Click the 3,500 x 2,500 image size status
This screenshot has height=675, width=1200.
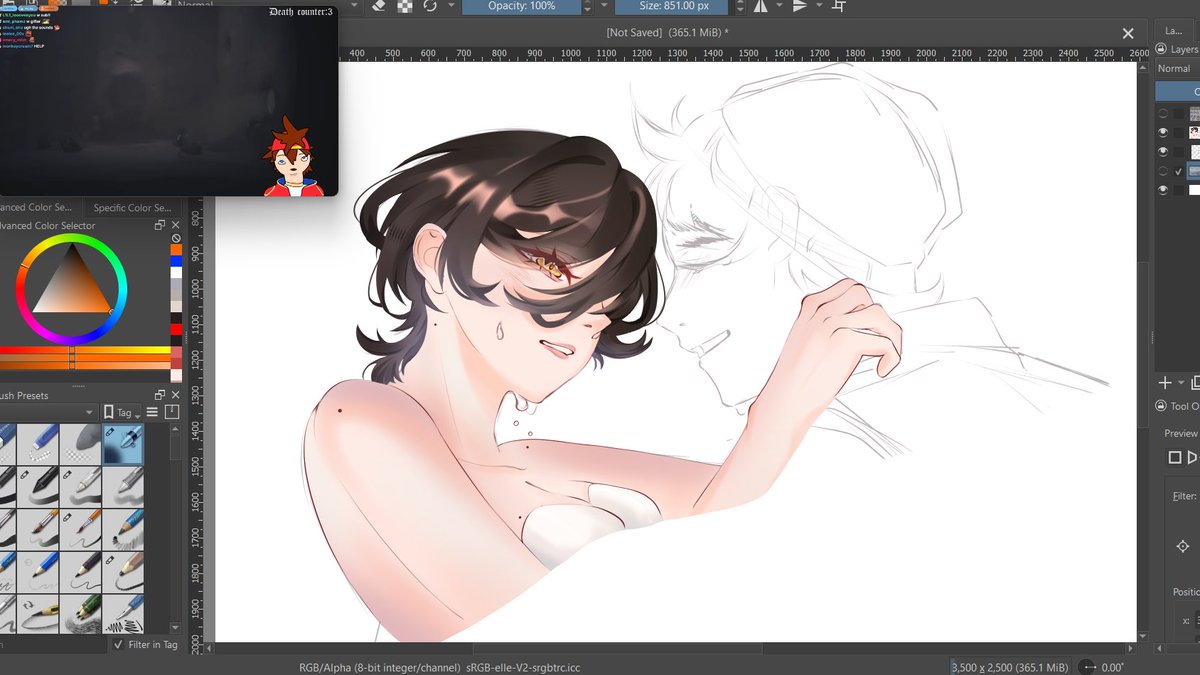pos(1010,667)
